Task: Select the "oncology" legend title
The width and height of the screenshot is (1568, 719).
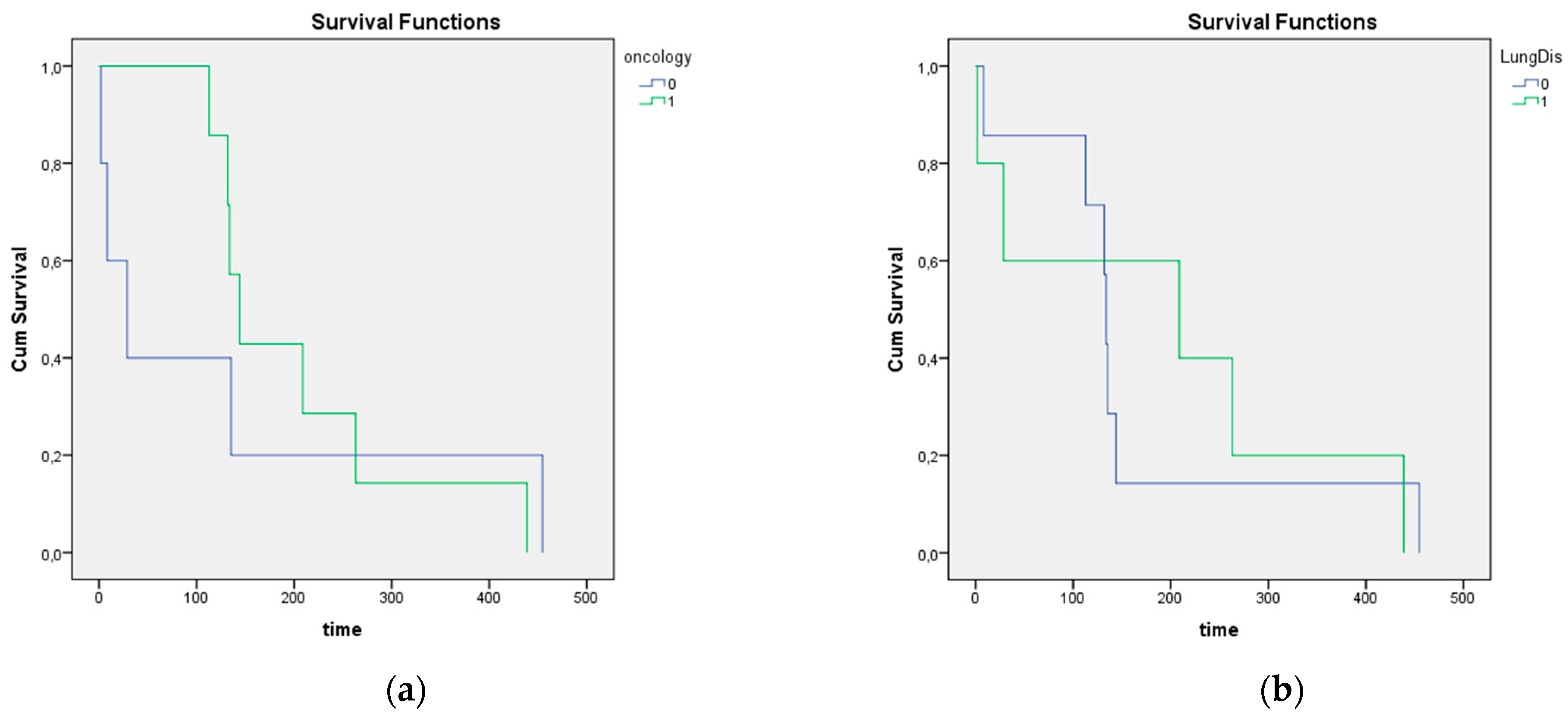Action: click(x=657, y=57)
